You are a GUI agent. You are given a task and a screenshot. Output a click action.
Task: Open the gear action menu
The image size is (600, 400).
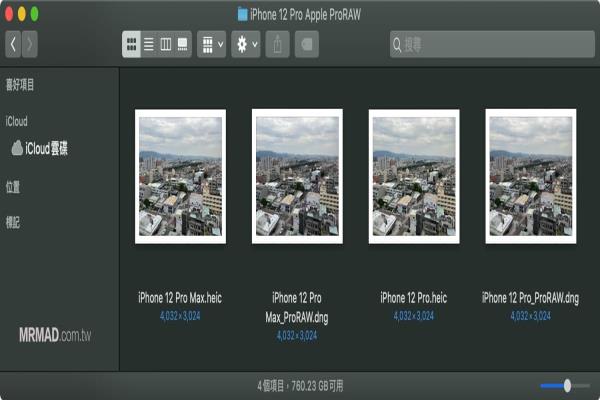point(246,44)
